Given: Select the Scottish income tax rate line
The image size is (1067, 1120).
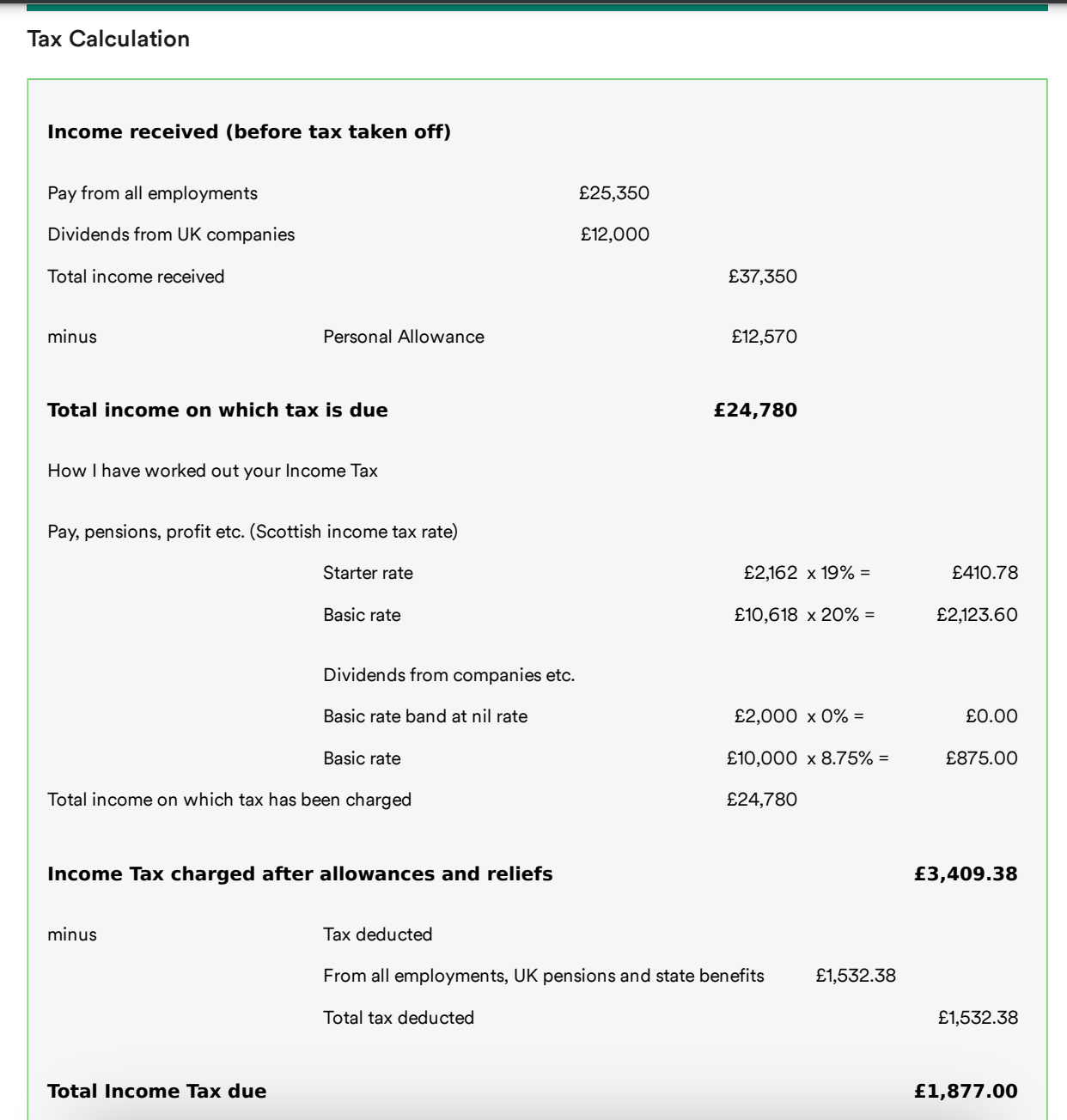Looking at the screenshot, I should (x=253, y=532).
